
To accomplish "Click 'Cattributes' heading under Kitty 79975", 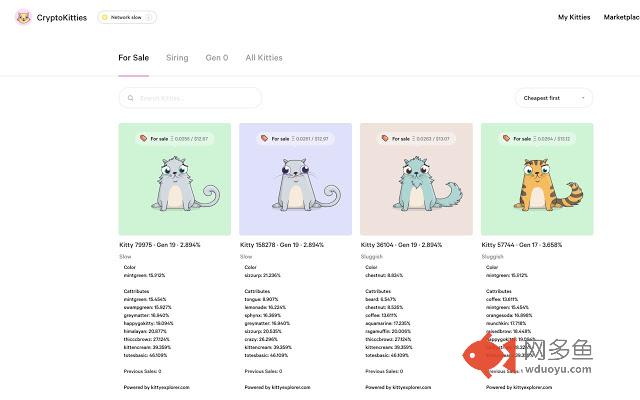I will 136,291.
